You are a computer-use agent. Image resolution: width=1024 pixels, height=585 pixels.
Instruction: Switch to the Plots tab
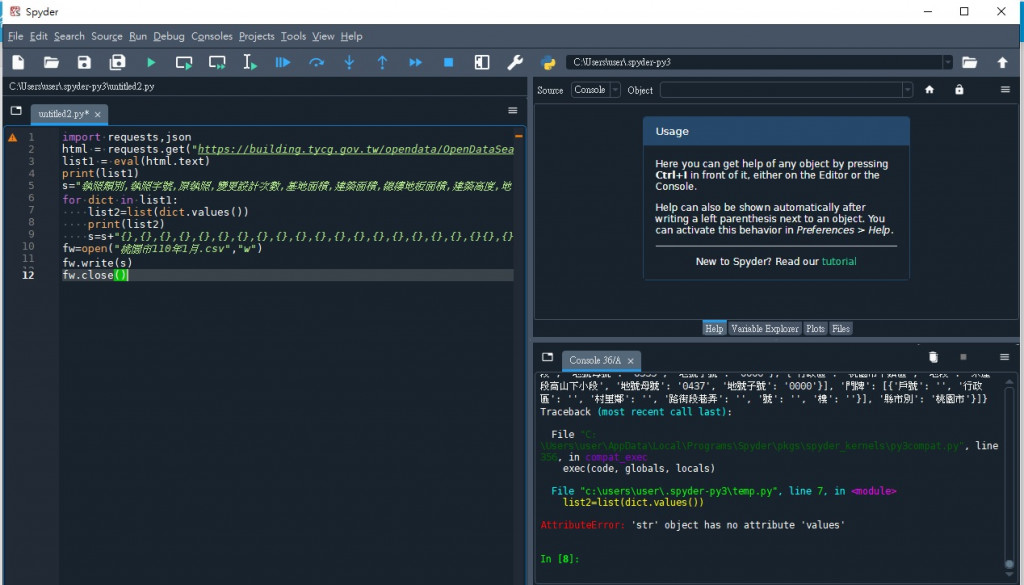(x=815, y=328)
